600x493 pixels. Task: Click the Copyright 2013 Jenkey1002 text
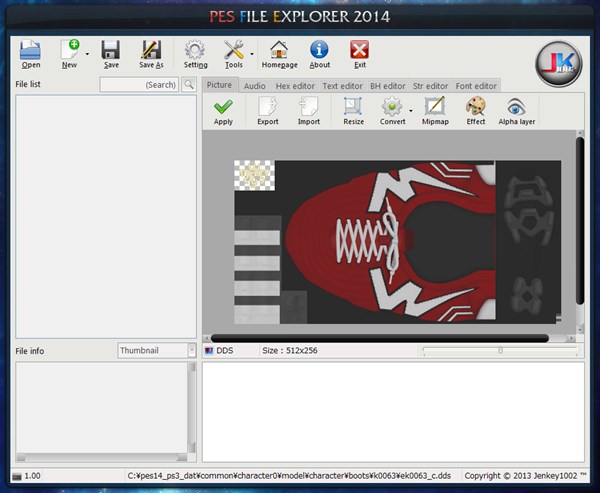click(x=525, y=476)
